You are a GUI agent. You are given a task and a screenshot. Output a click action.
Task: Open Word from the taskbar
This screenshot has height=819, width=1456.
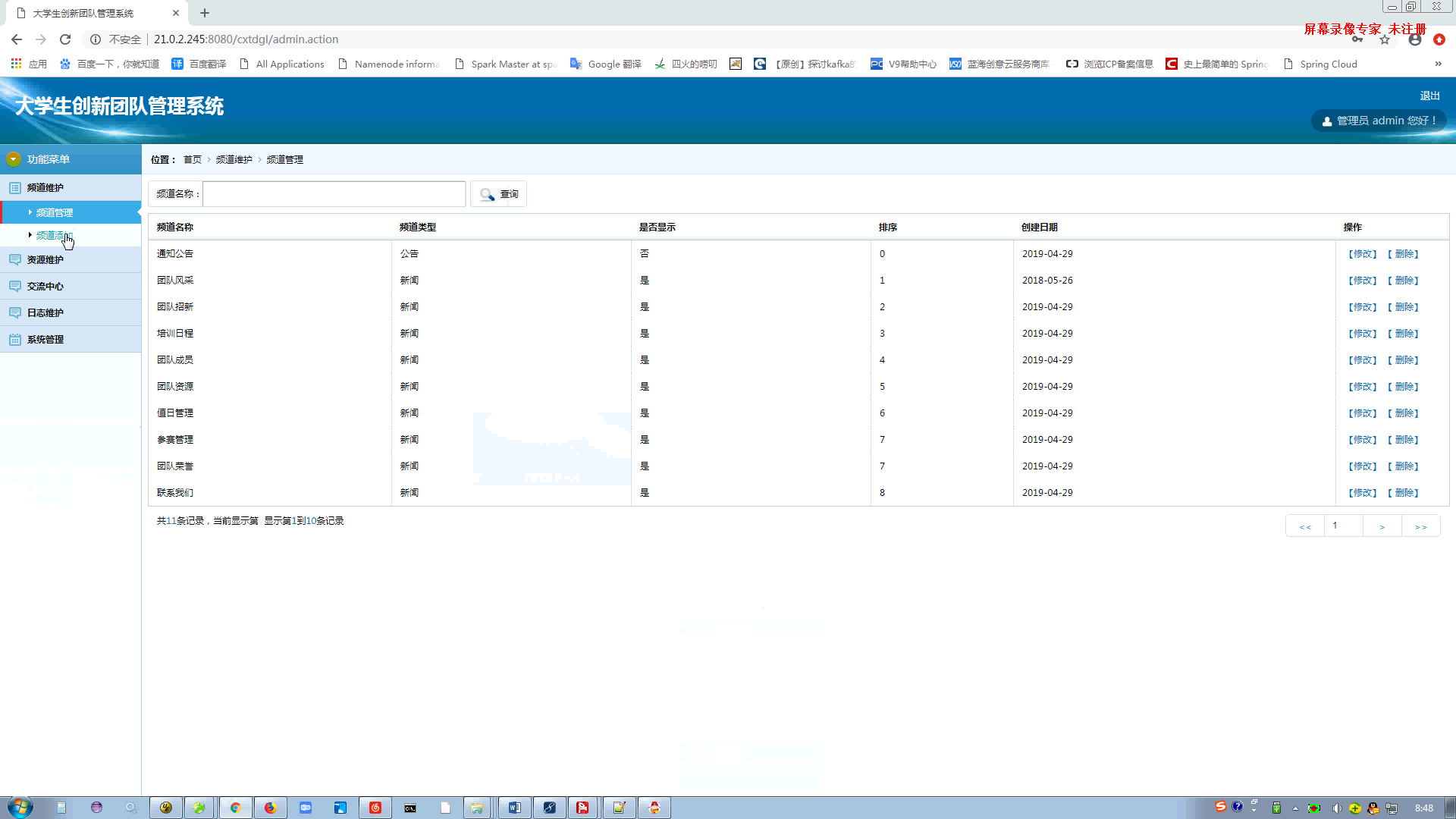point(514,808)
